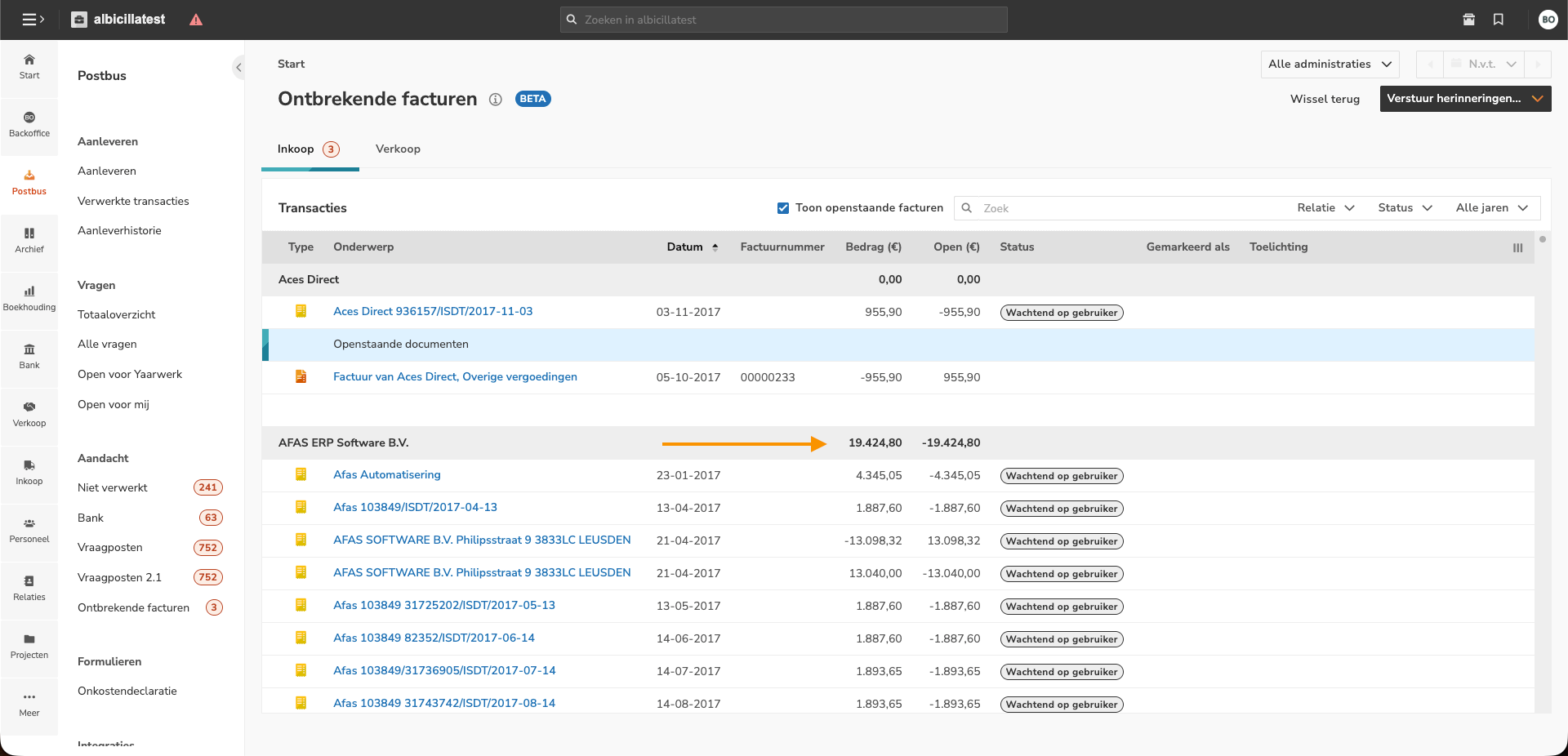Open the Relatie filter dropdown
1568x756 pixels.
(1325, 208)
